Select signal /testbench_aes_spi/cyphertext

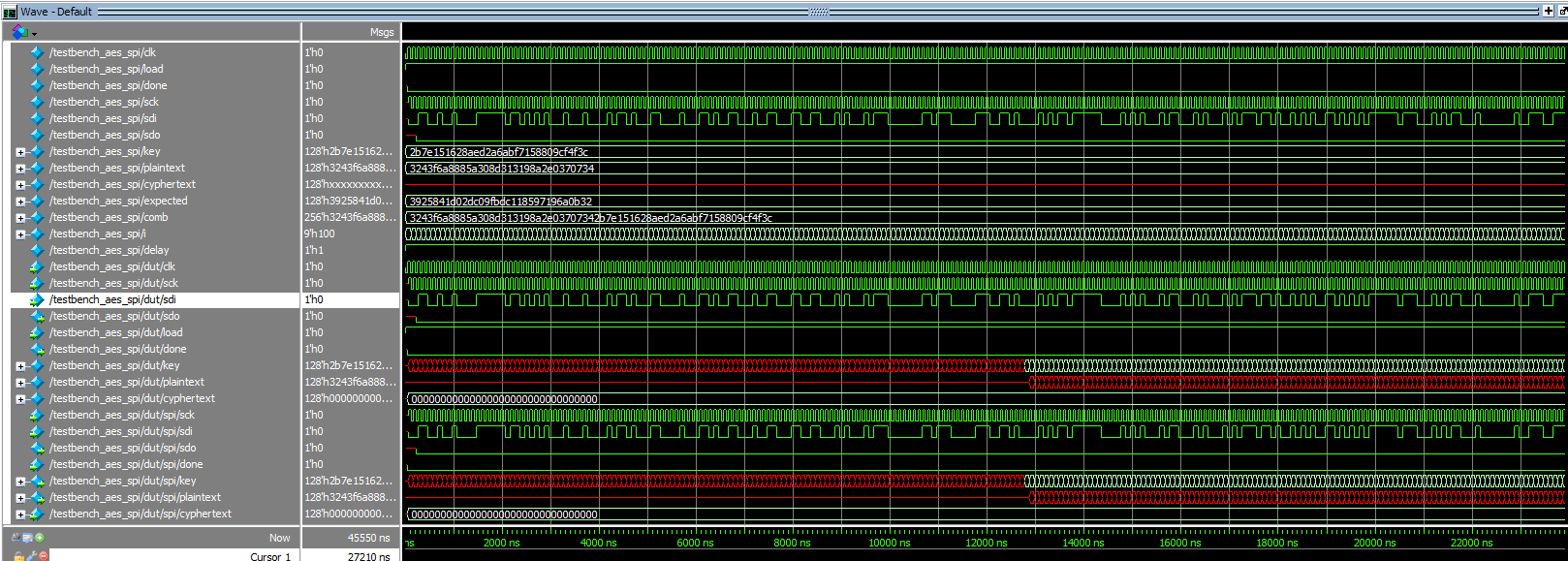[x=122, y=184]
